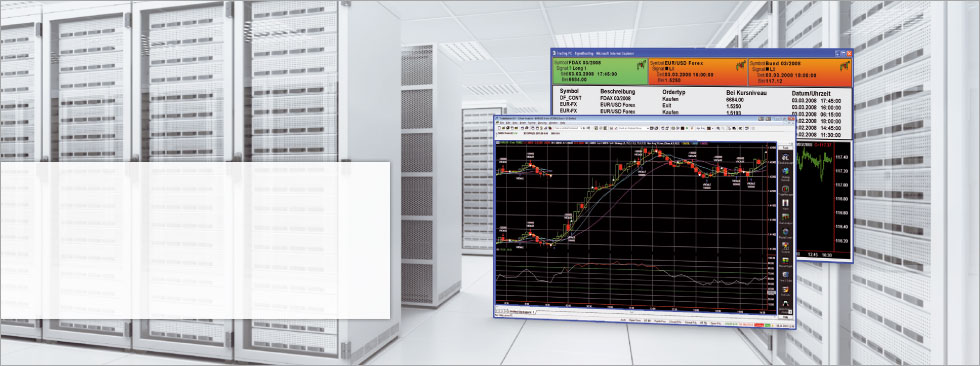The image size is (980, 366).
Task: Select the workspace tab below the chart
Action: pos(522,312)
